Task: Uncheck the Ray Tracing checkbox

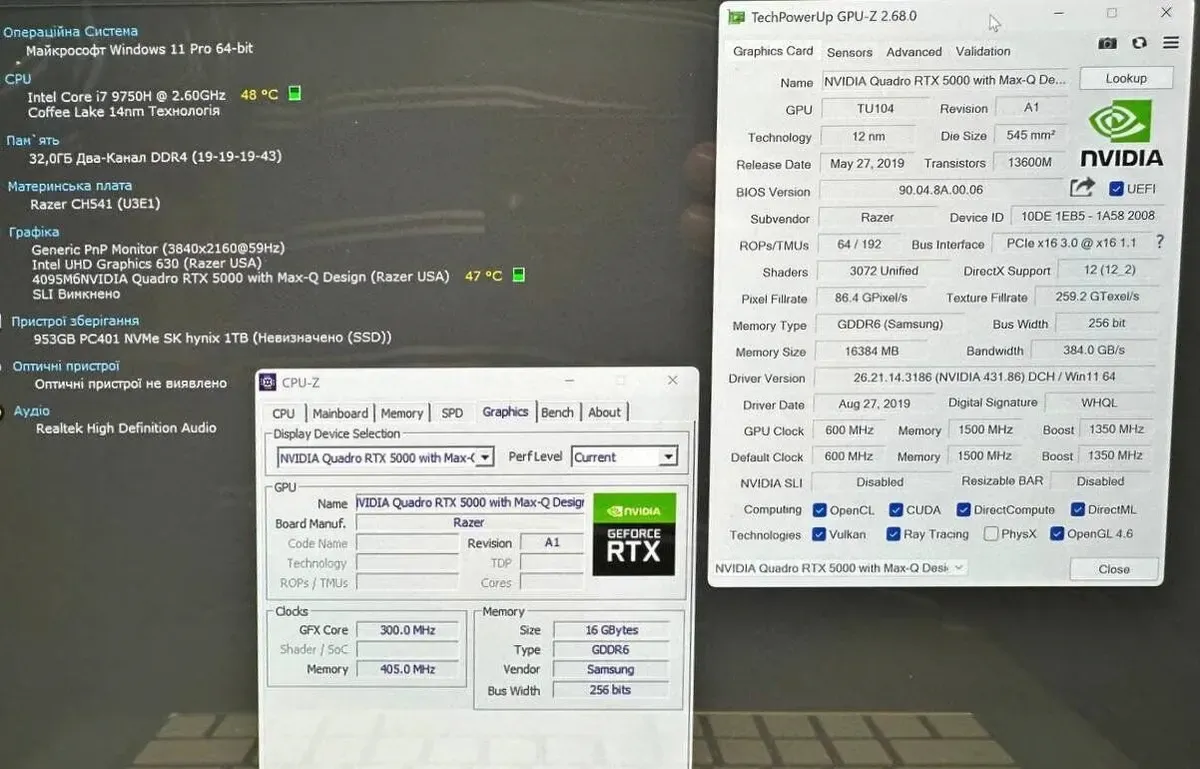Action: pyautogui.click(x=893, y=534)
